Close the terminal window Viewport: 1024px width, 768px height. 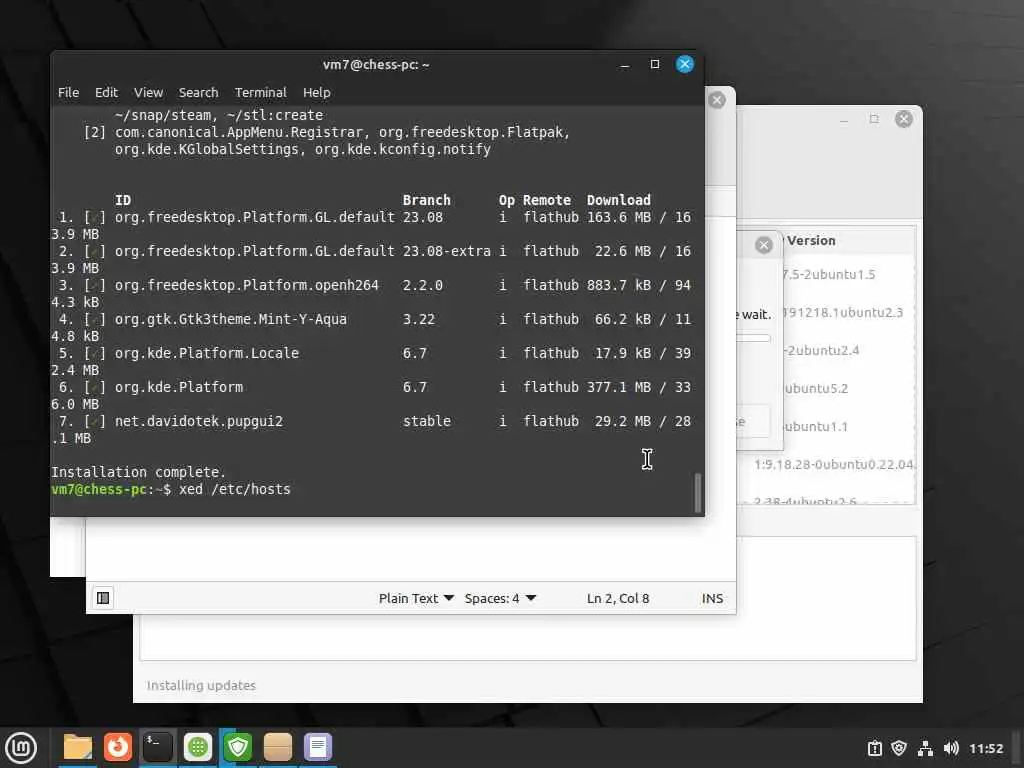pos(684,64)
